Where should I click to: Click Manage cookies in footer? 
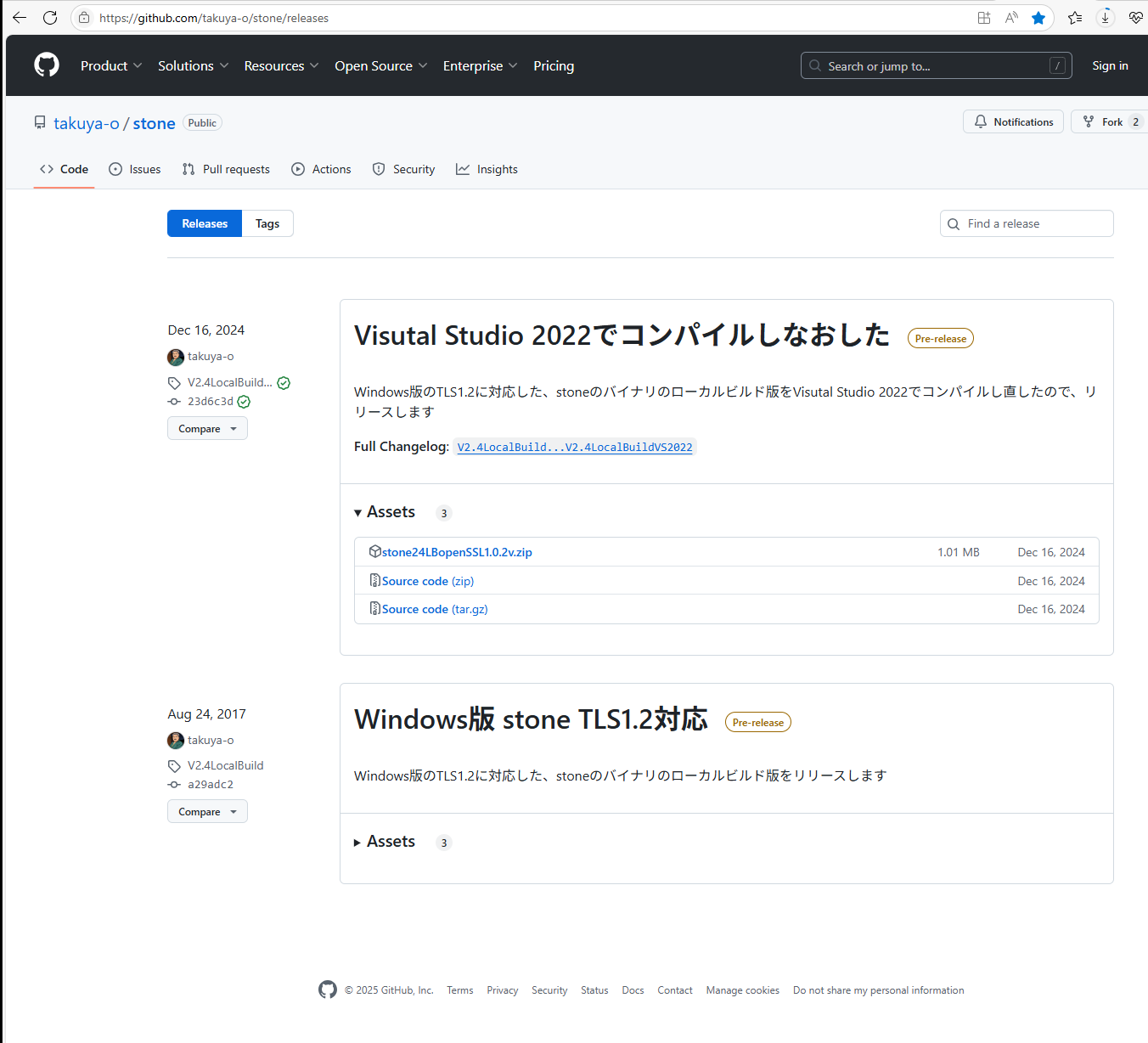click(x=743, y=990)
